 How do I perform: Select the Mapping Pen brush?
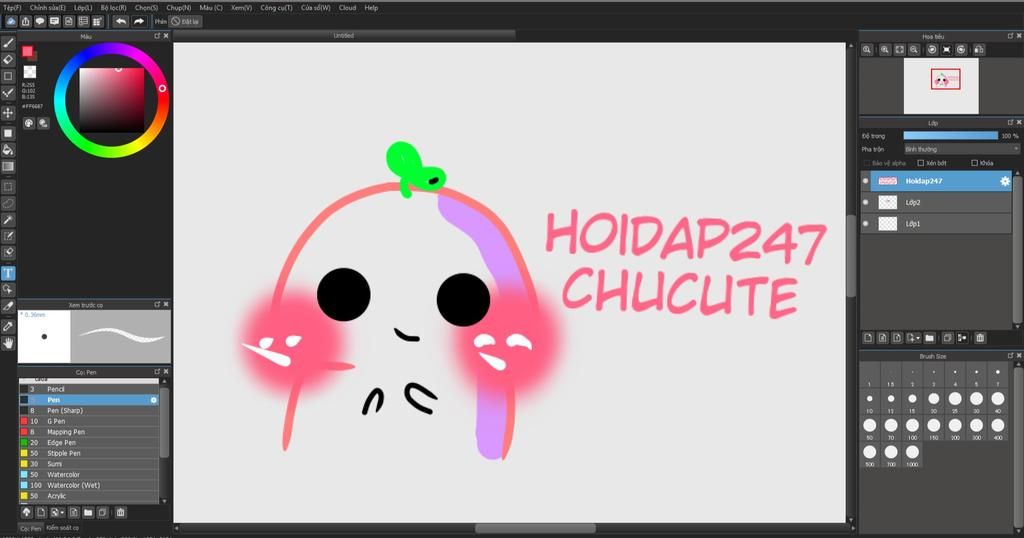[89, 432]
